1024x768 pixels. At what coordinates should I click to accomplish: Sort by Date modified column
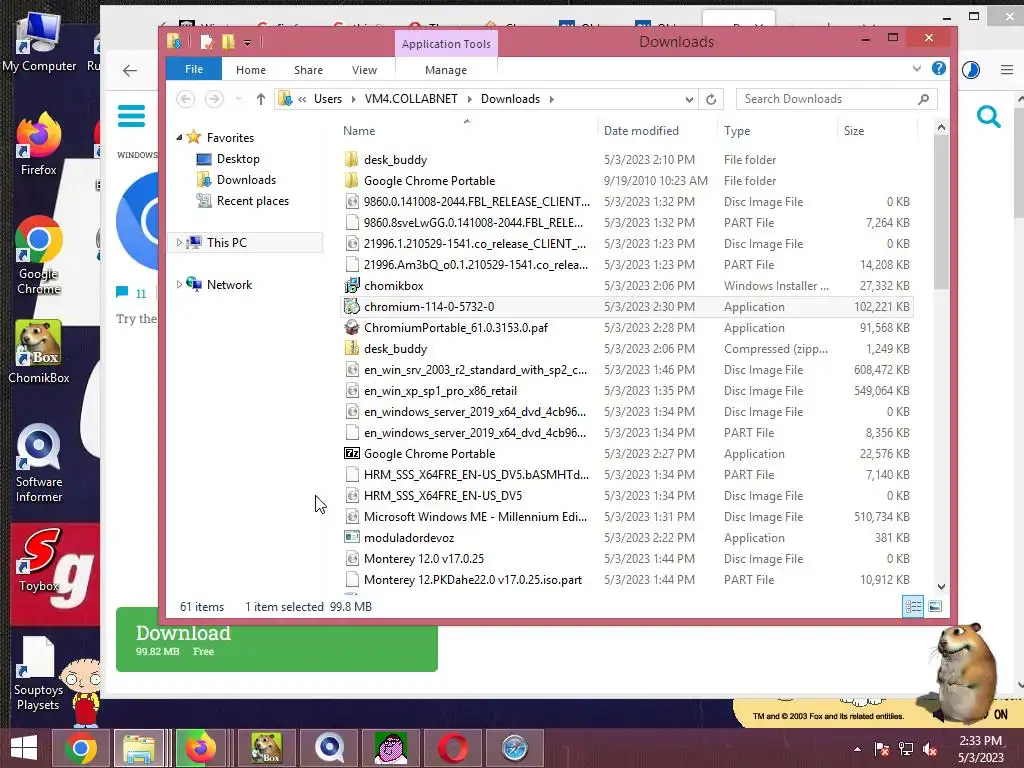641,131
